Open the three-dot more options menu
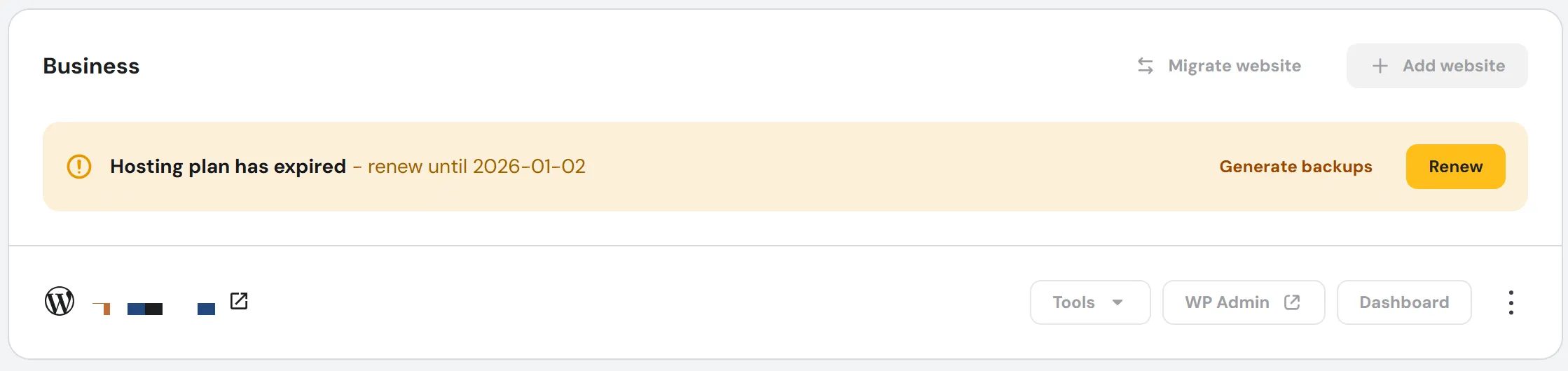 (1511, 302)
